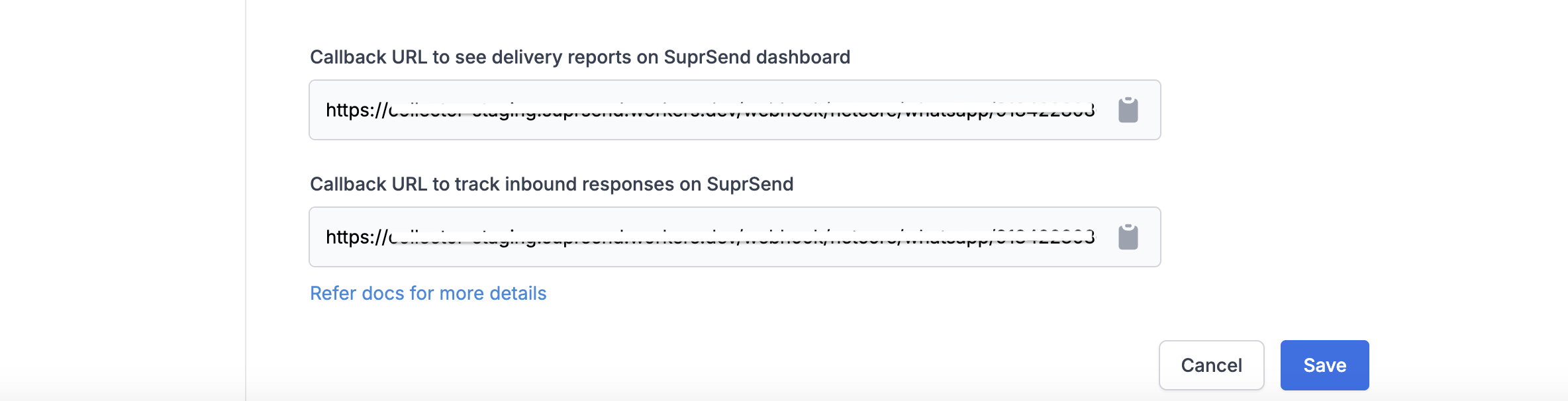The height and width of the screenshot is (401, 1568).
Task: Copy the delivery reports callback URL
Action: click(1128, 110)
